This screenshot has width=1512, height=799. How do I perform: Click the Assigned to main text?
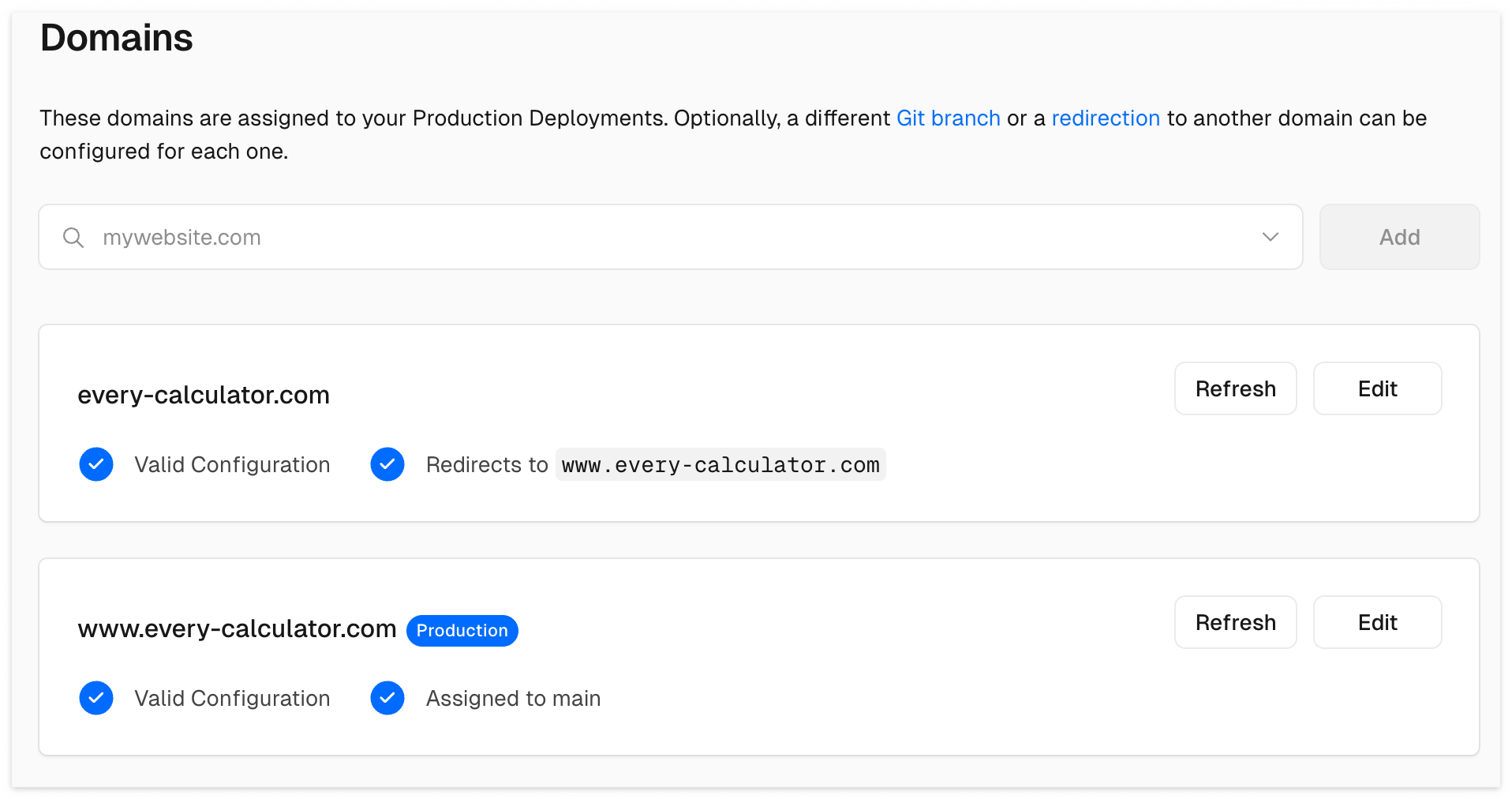(x=513, y=699)
